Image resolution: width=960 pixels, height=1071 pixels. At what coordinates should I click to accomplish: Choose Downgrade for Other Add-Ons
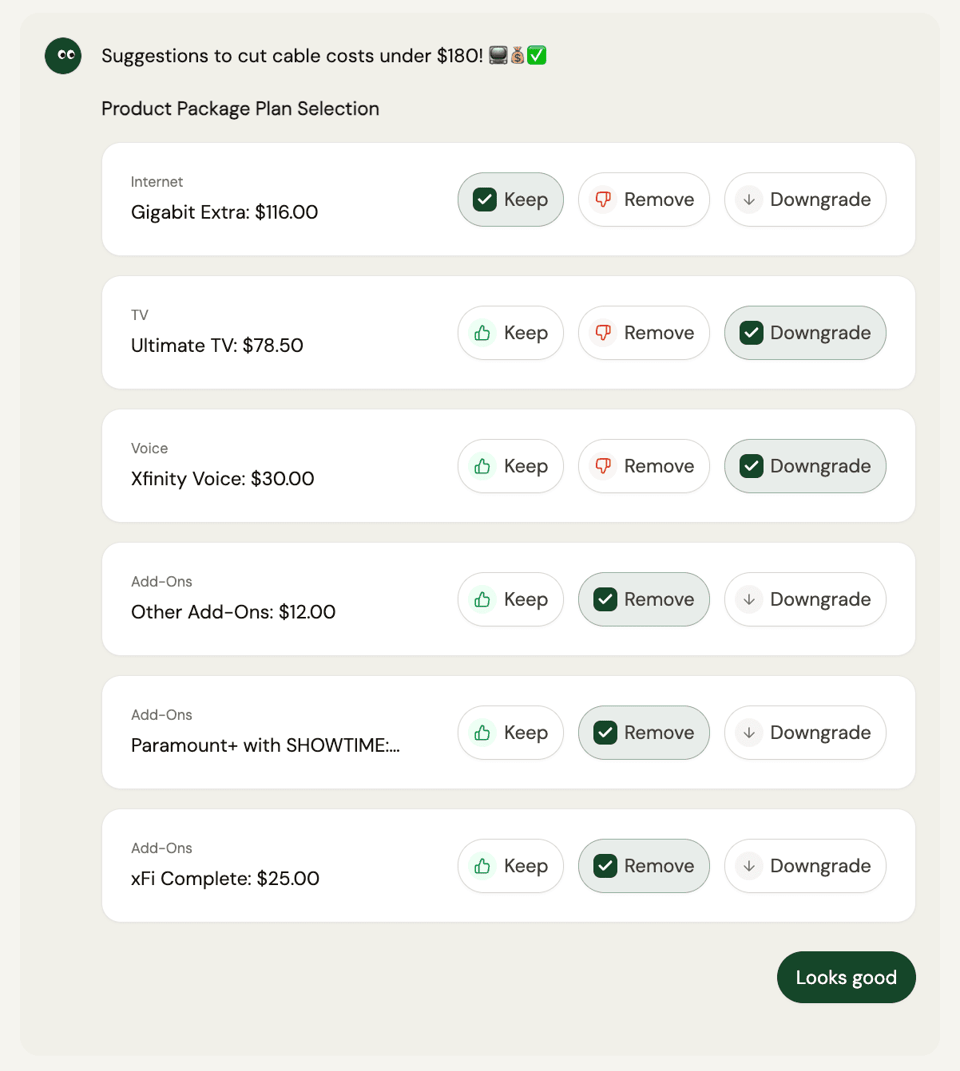[x=805, y=599]
